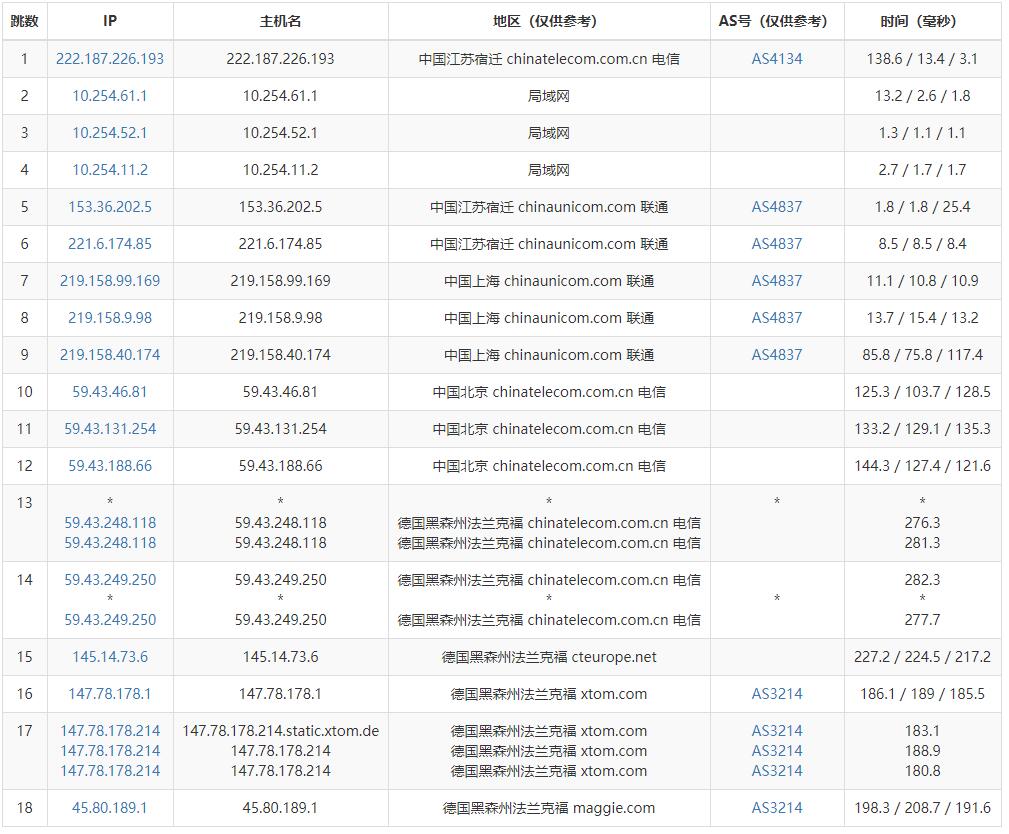Select the 跳数 column header
The image size is (1009, 834).
pos(24,21)
